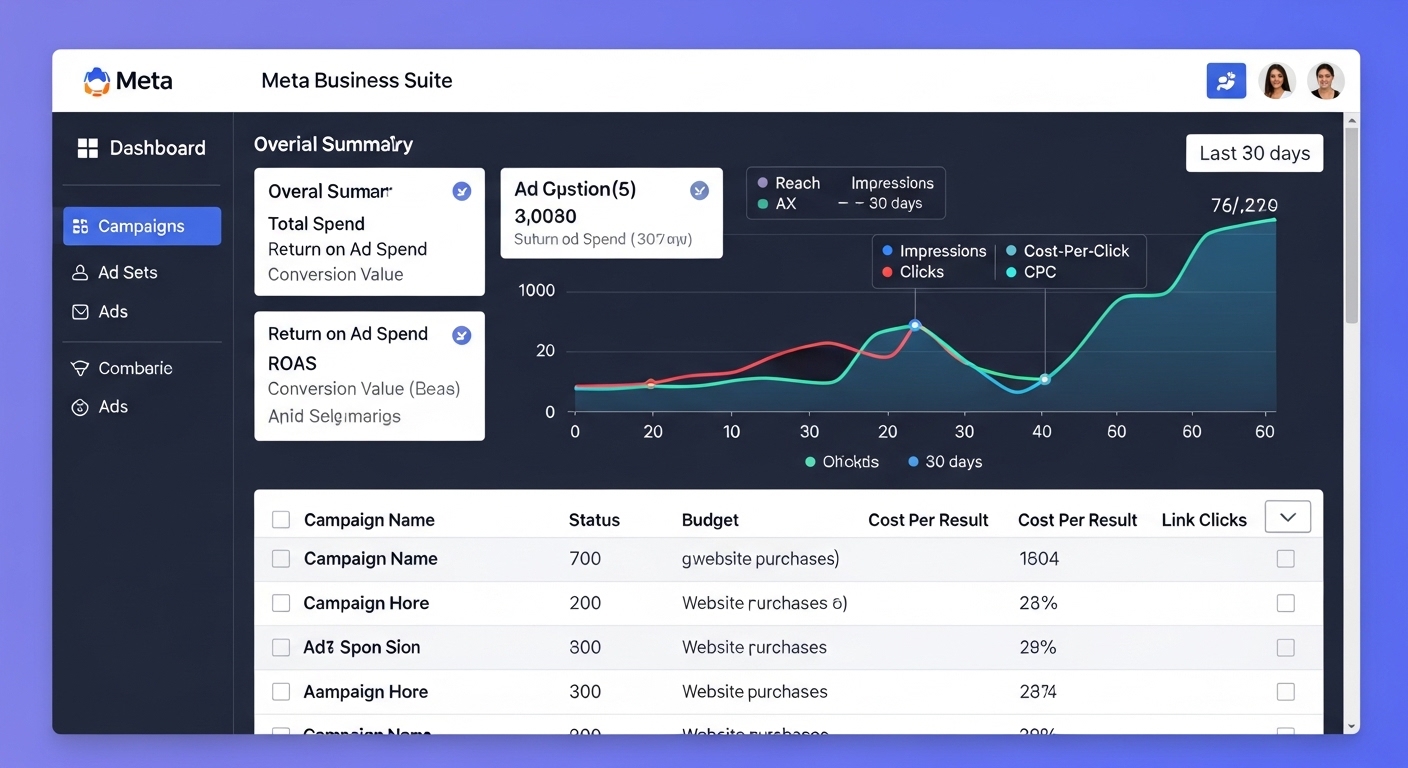Open the Aampaign Hore campaign row
The width and height of the screenshot is (1408, 768).
(x=788, y=692)
